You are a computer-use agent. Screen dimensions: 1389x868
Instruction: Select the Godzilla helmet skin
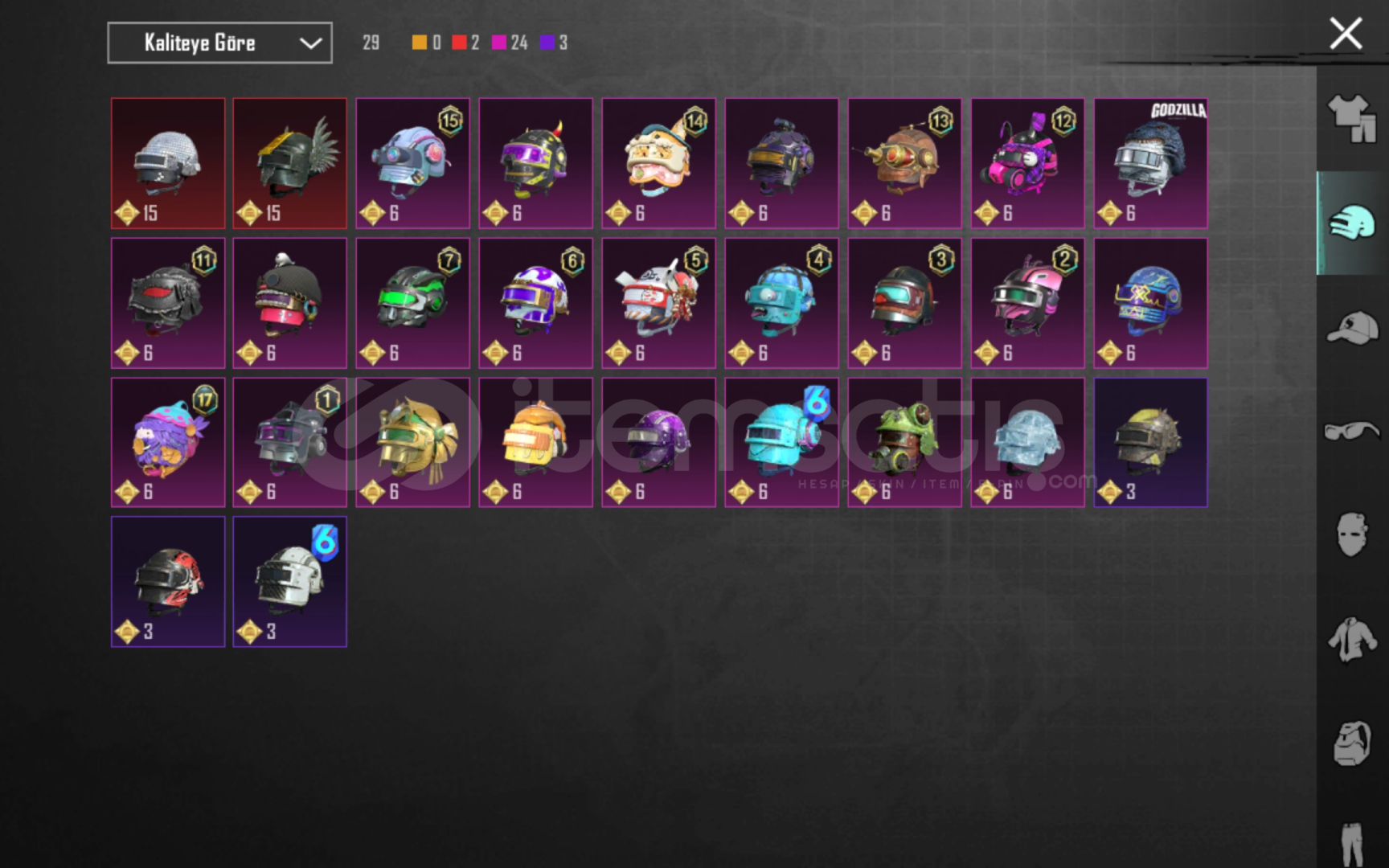[x=1150, y=163]
